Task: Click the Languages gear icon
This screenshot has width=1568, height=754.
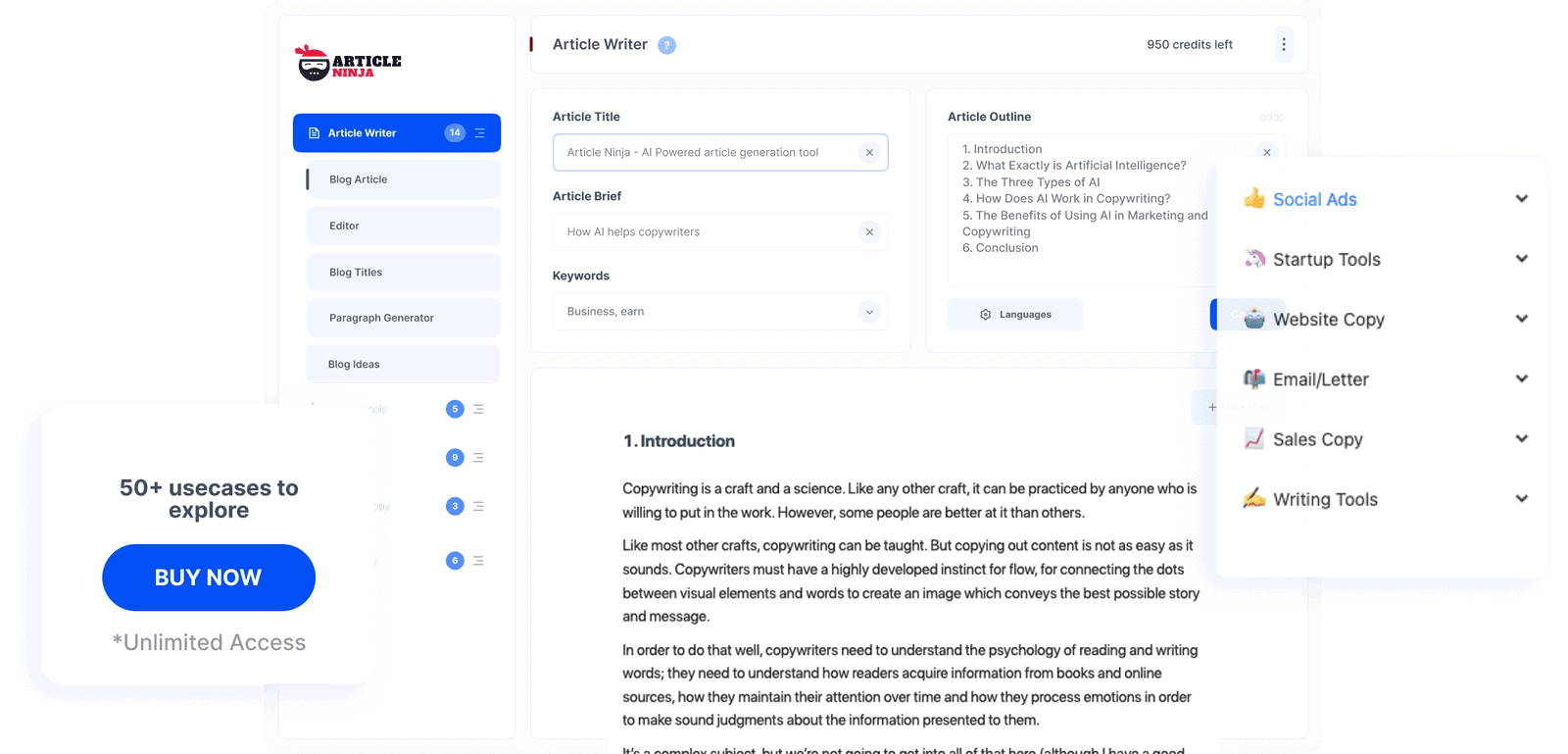Action: pos(986,315)
